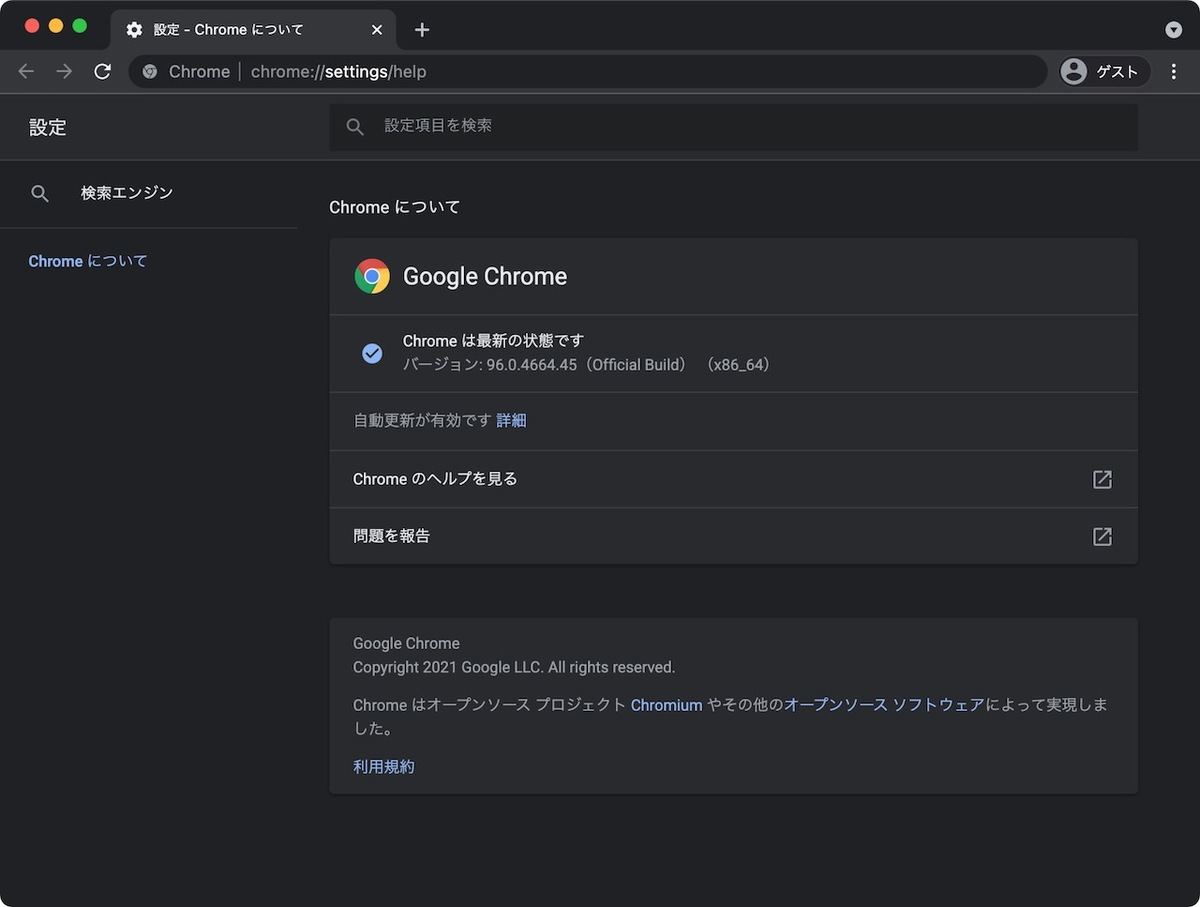The image size is (1200, 907).
Task: Close the 設定 - Chrome について tab
Action: 377,30
